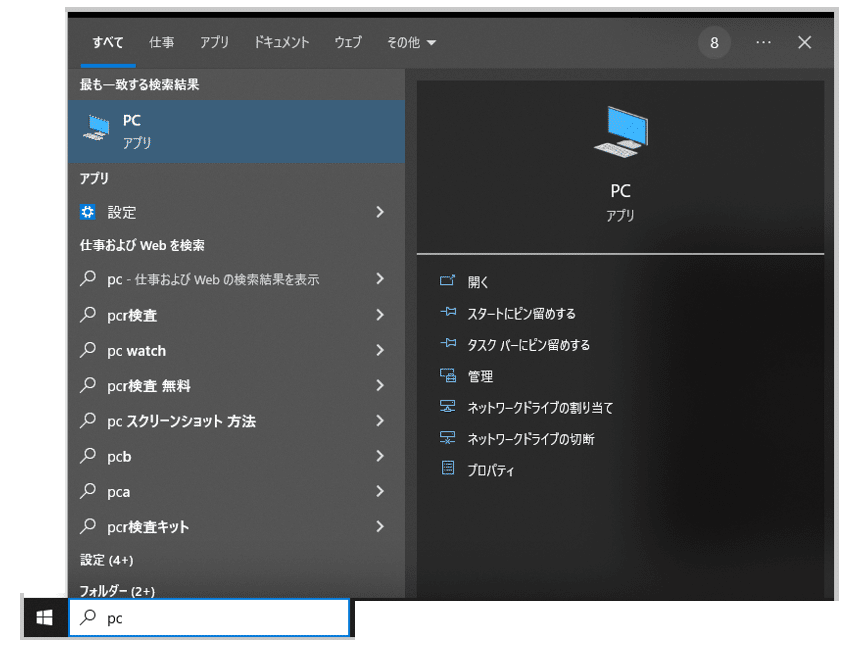Choose ネットワークドライブの割り当て
856x646 pixels.
(540, 407)
